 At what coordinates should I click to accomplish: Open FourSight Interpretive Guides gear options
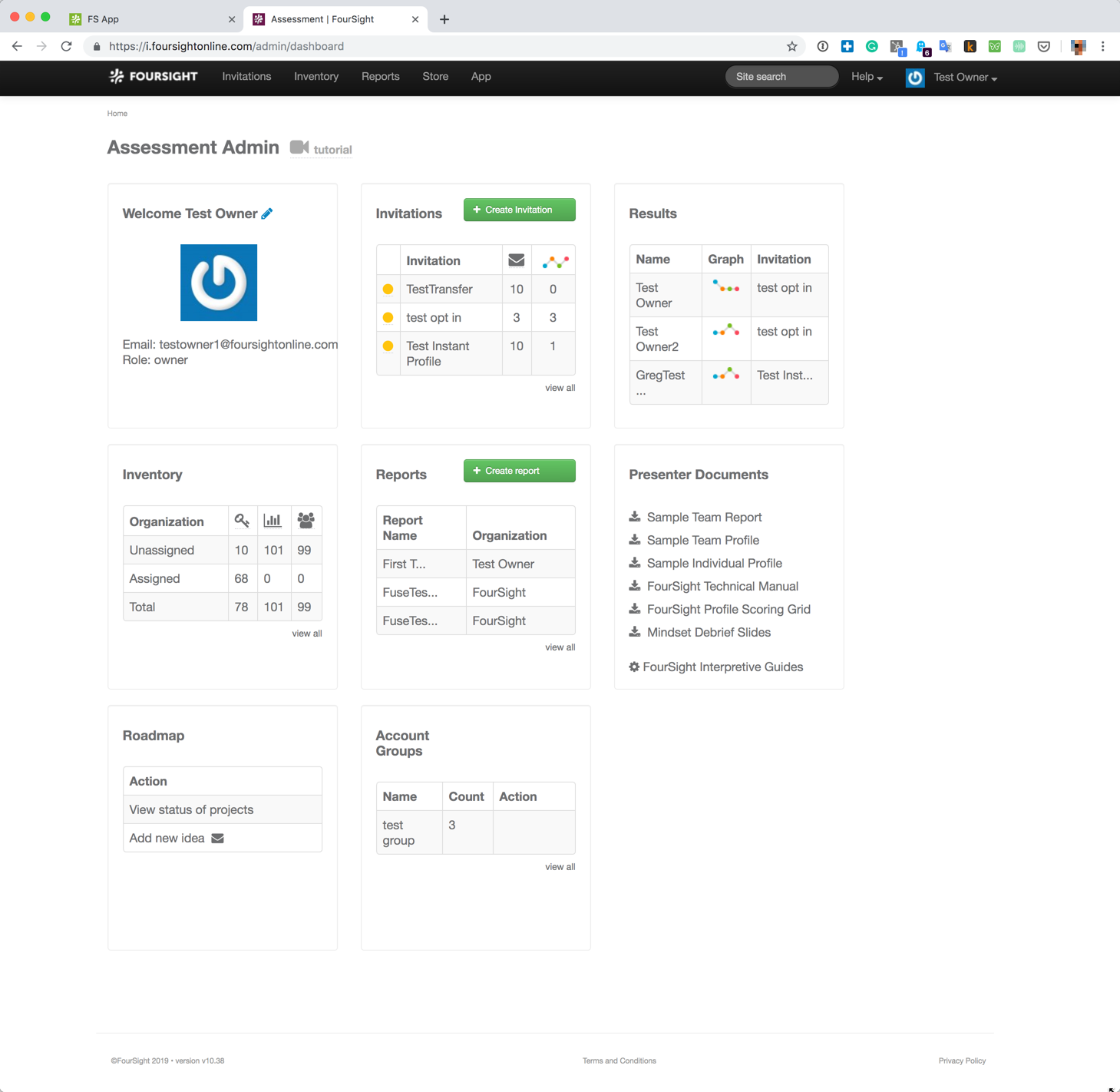[633, 667]
